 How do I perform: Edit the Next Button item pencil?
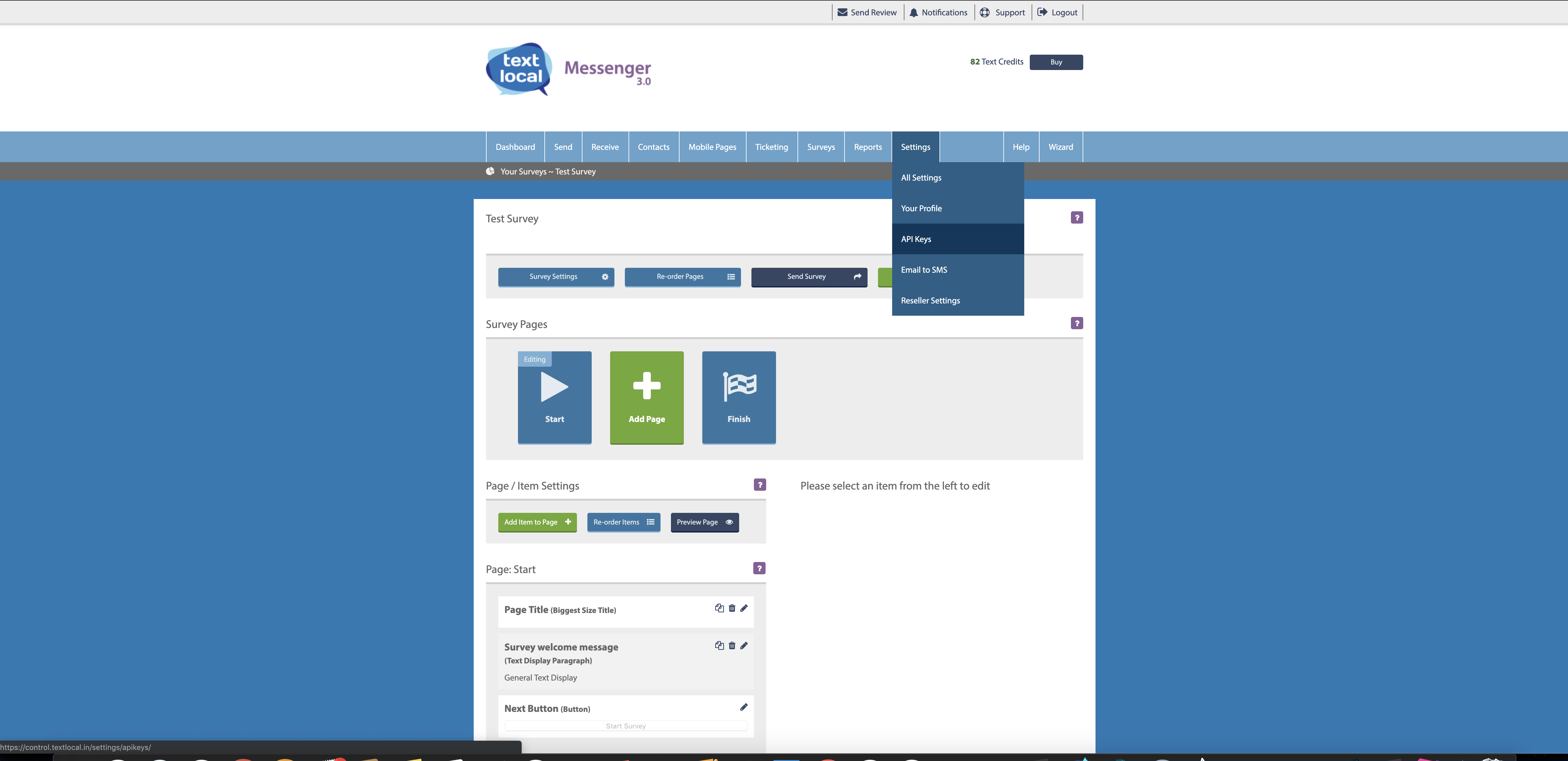(x=744, y=707)
